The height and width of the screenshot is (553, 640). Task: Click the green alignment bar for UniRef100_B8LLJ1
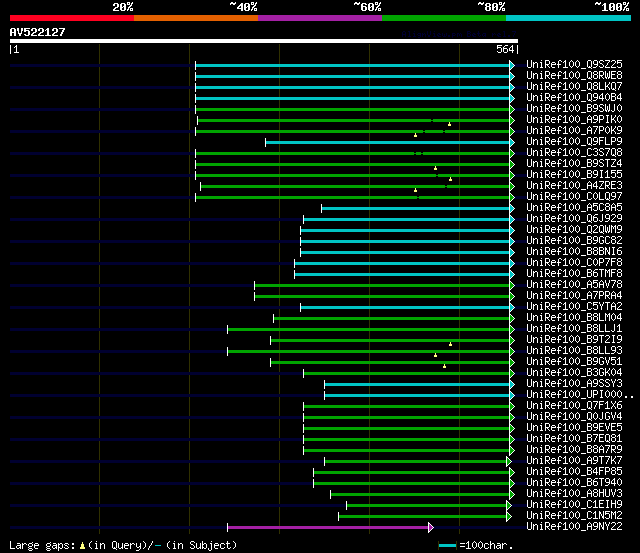(369, 329)
